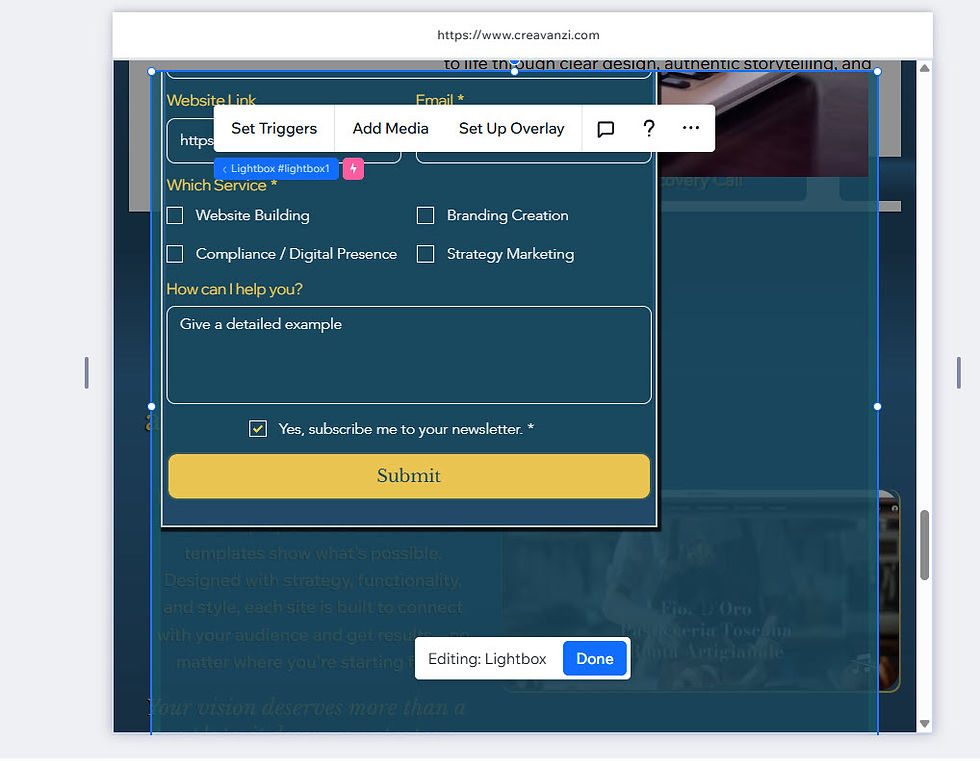Image resolution: width=980 pixels, height=761 pixels.
Task: Select the Lightbox #lightbox1 label chip
Action: 280,168
